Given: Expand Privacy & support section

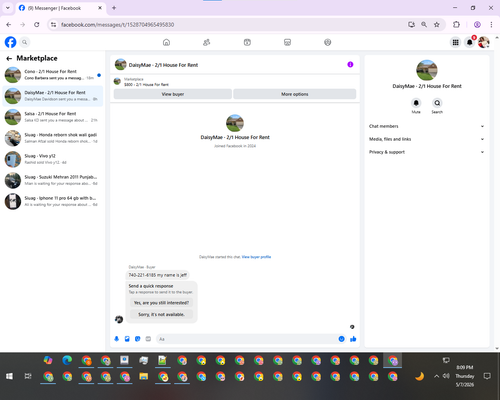Looking at the screenshot, I should 426,152.
